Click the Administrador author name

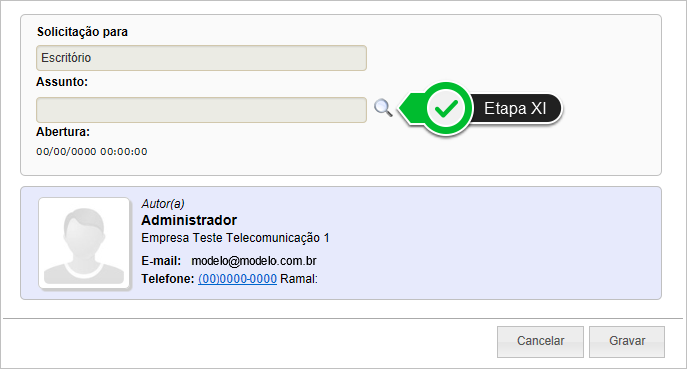click(x=189, y=220)
